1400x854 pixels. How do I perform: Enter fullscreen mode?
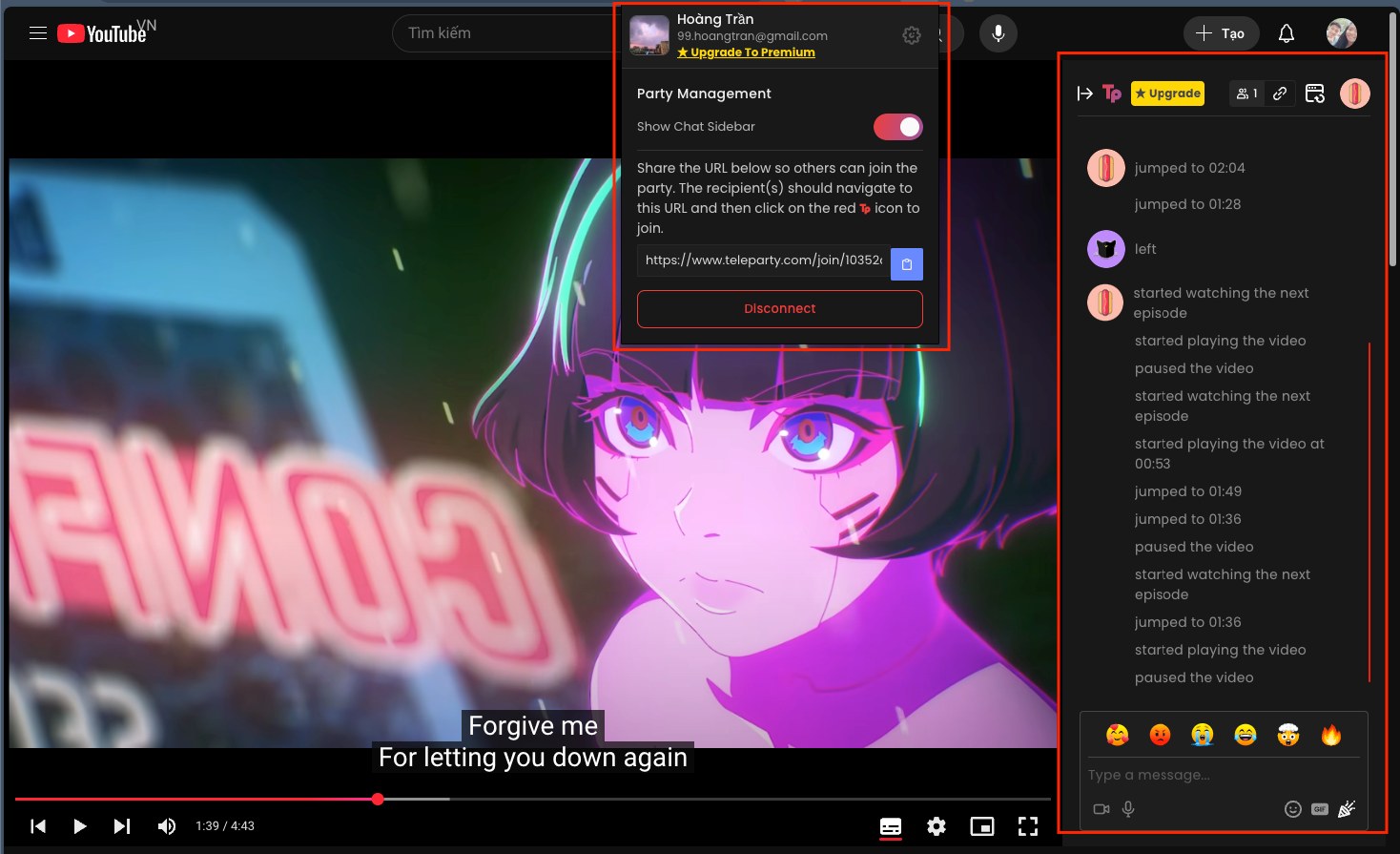click(1028, 826)
